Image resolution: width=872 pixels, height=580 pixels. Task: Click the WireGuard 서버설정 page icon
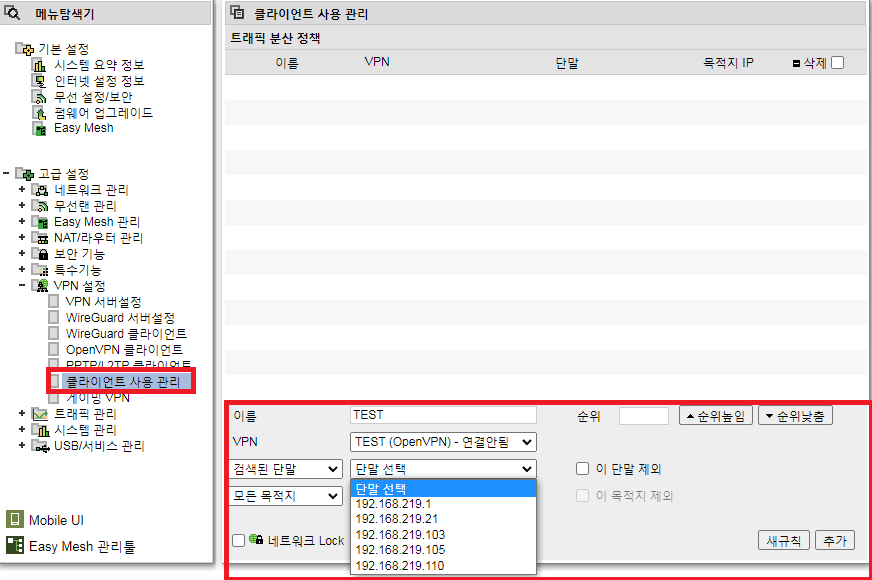(53, 318)
